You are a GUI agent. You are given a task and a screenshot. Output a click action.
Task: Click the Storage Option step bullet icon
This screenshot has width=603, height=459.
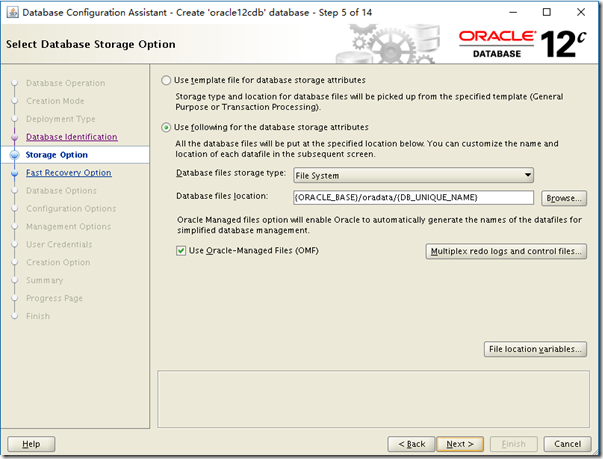[15, 155]
